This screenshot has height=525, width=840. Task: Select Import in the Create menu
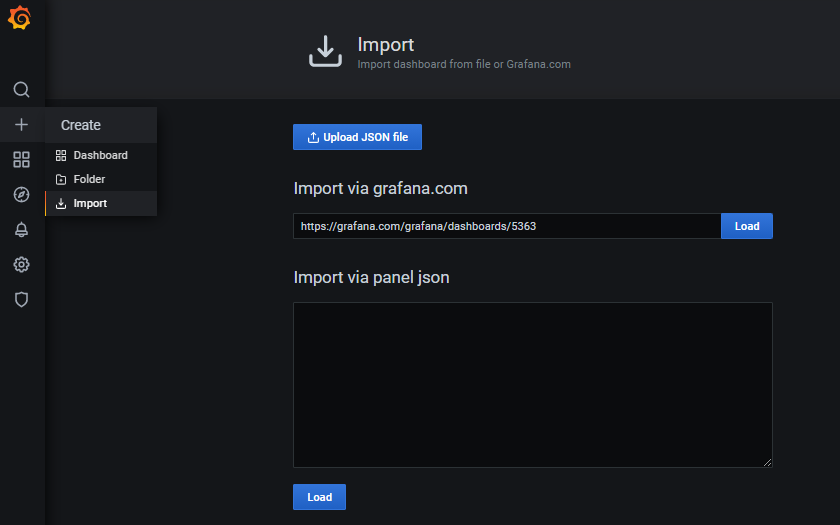coord(101,204)
